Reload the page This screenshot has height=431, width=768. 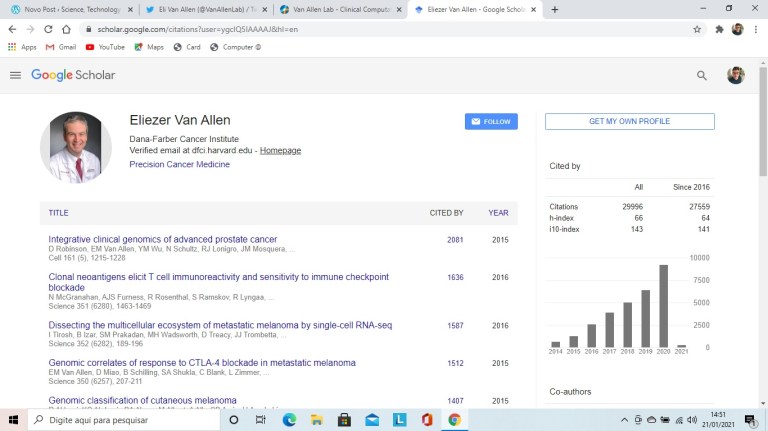pyautogui.click(x=48, y=29)
